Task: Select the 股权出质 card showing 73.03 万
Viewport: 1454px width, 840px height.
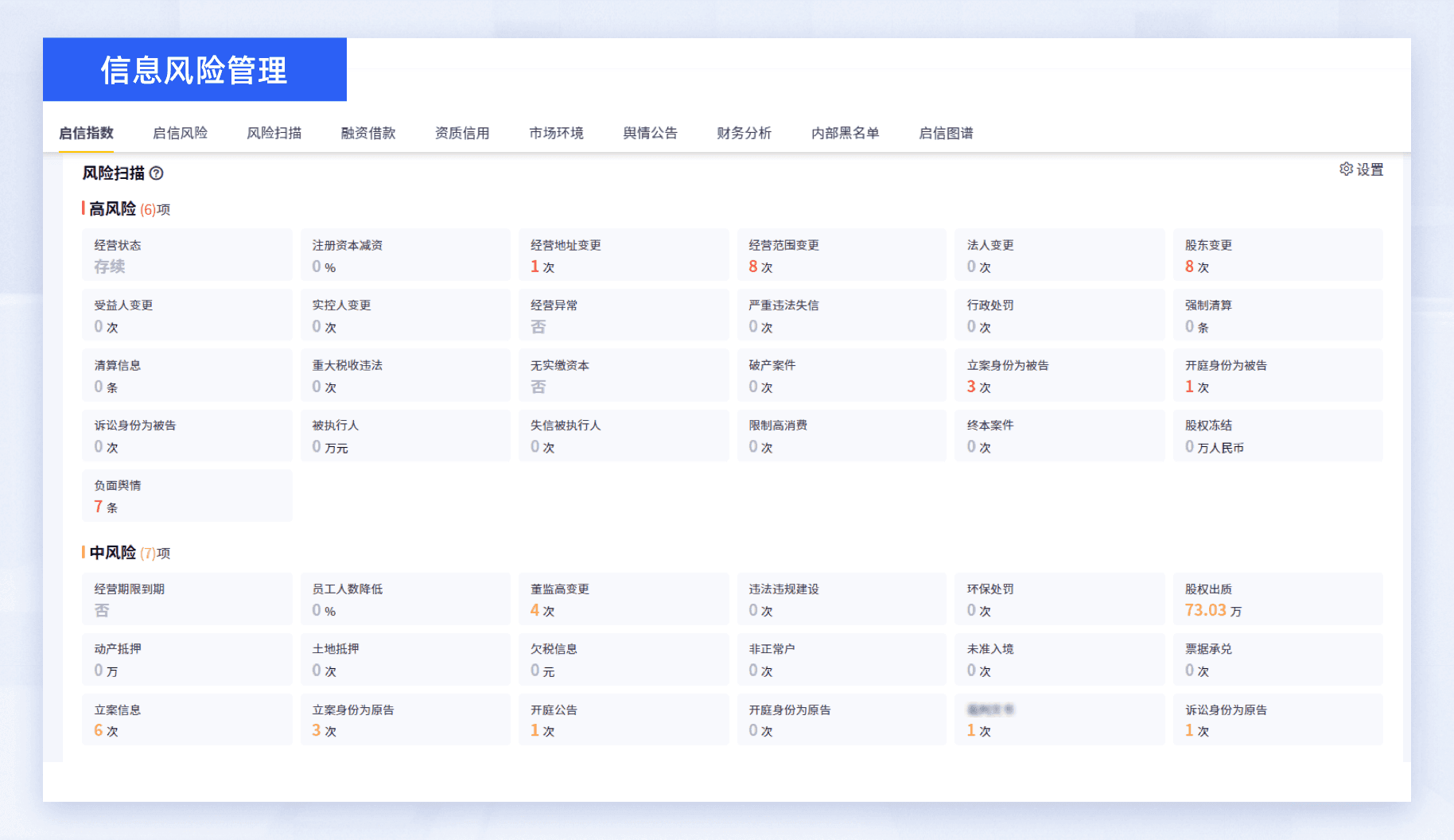Action: [1277, 599]
